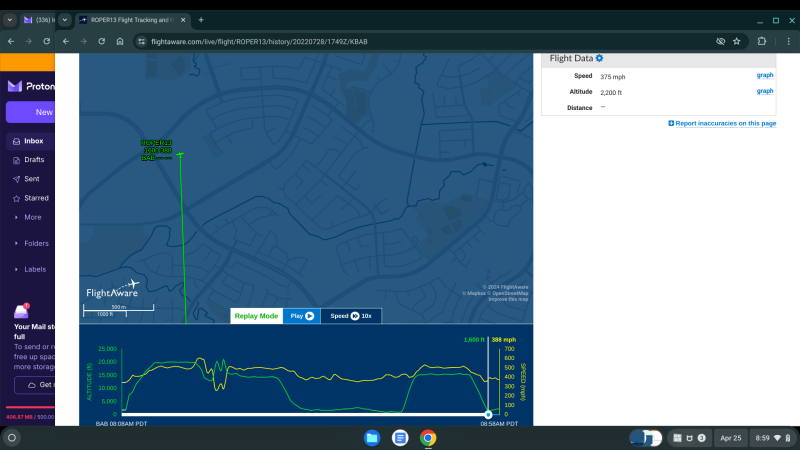Screen dimensions: 800x450
Task: Change replay Speed 10x setting
Action: [351, 316]
